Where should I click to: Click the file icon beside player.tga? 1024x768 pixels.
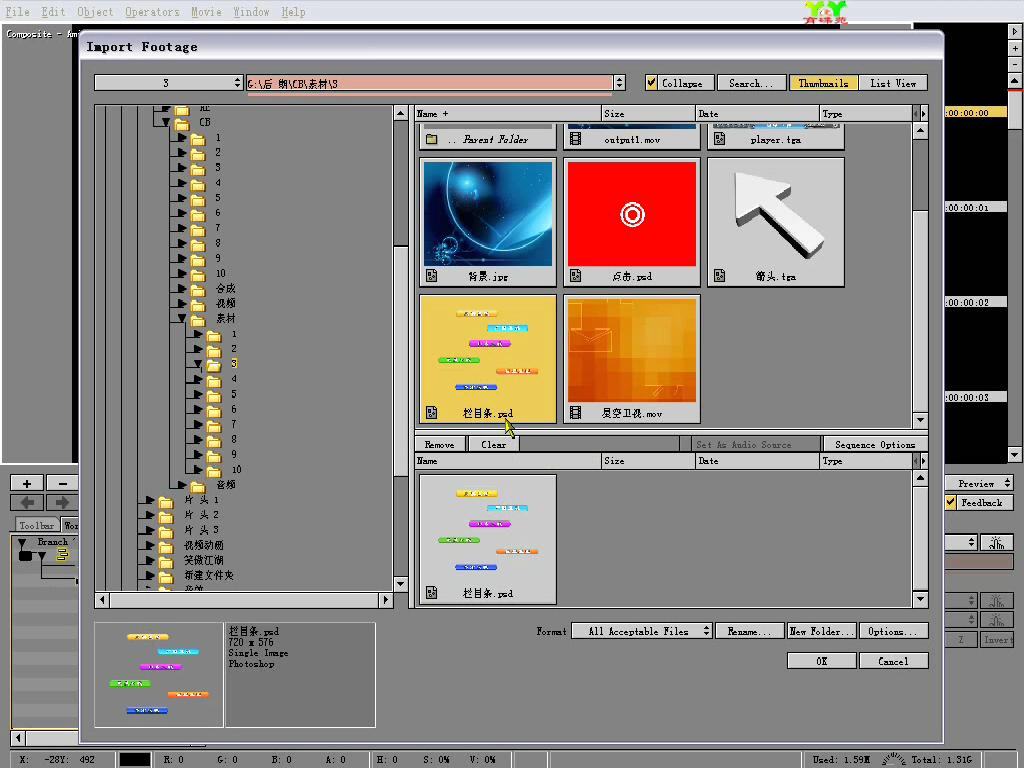coord(719,139)
